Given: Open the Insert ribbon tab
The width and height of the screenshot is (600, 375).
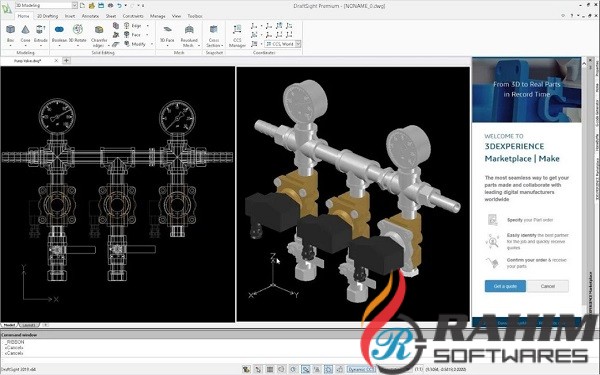Looking at the screenshot, I should [x=70, y=16].
